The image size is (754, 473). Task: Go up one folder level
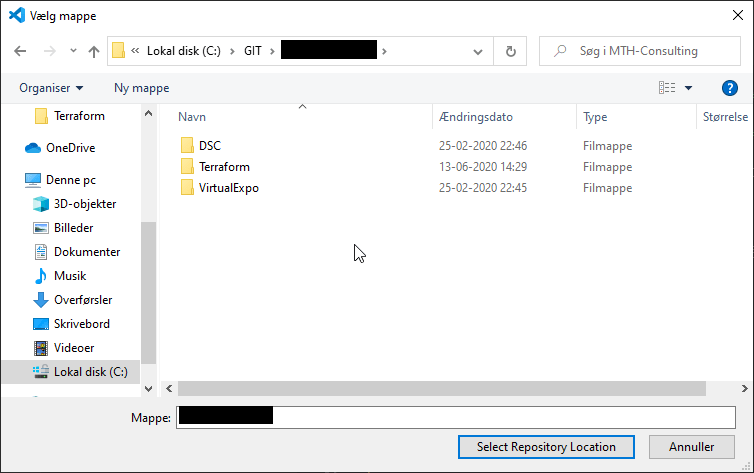[x=94, y=51]
